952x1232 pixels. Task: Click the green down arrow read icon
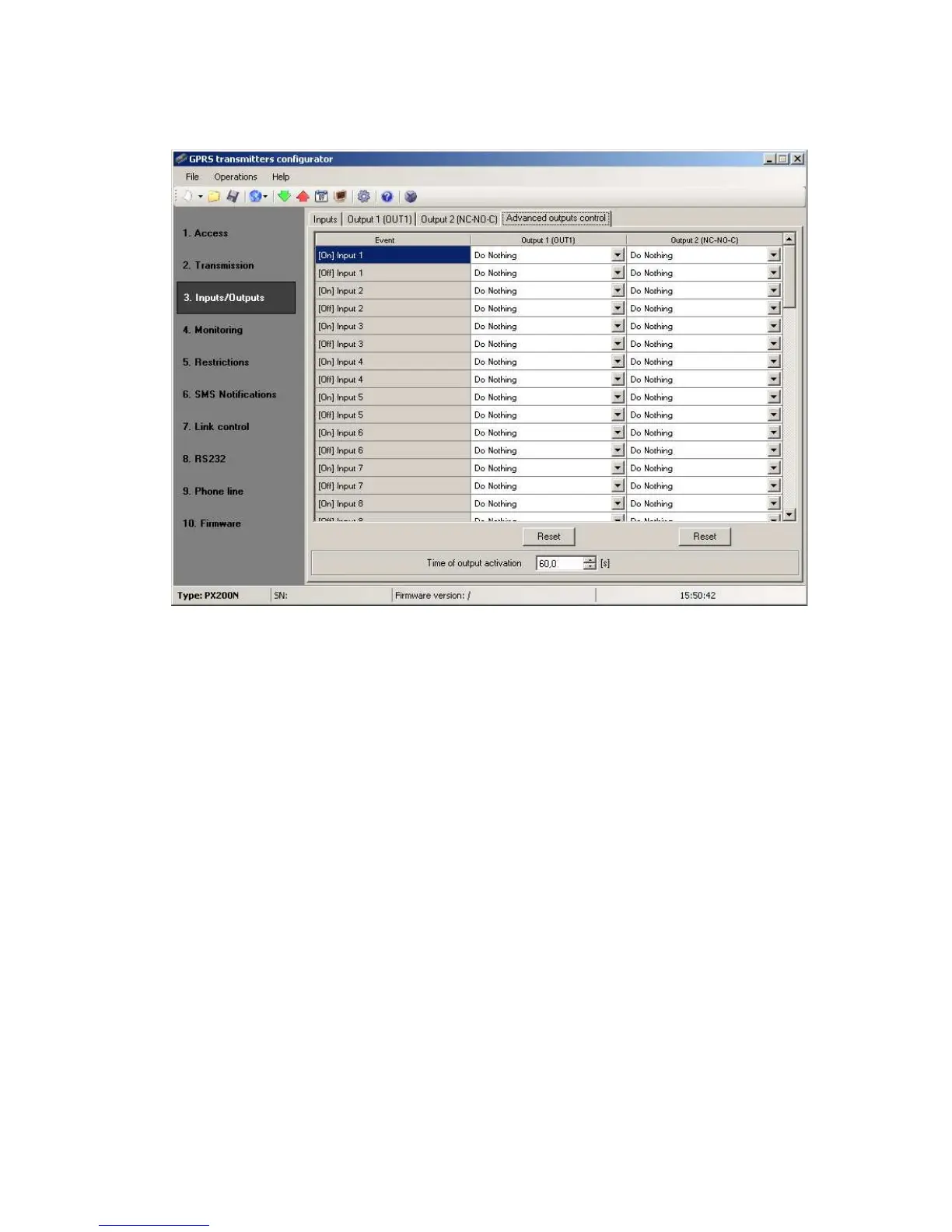[284, 197]
